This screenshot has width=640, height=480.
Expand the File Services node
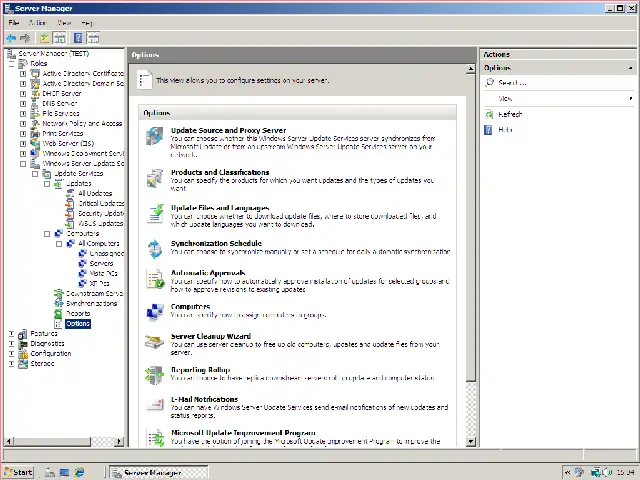(23, 113)
